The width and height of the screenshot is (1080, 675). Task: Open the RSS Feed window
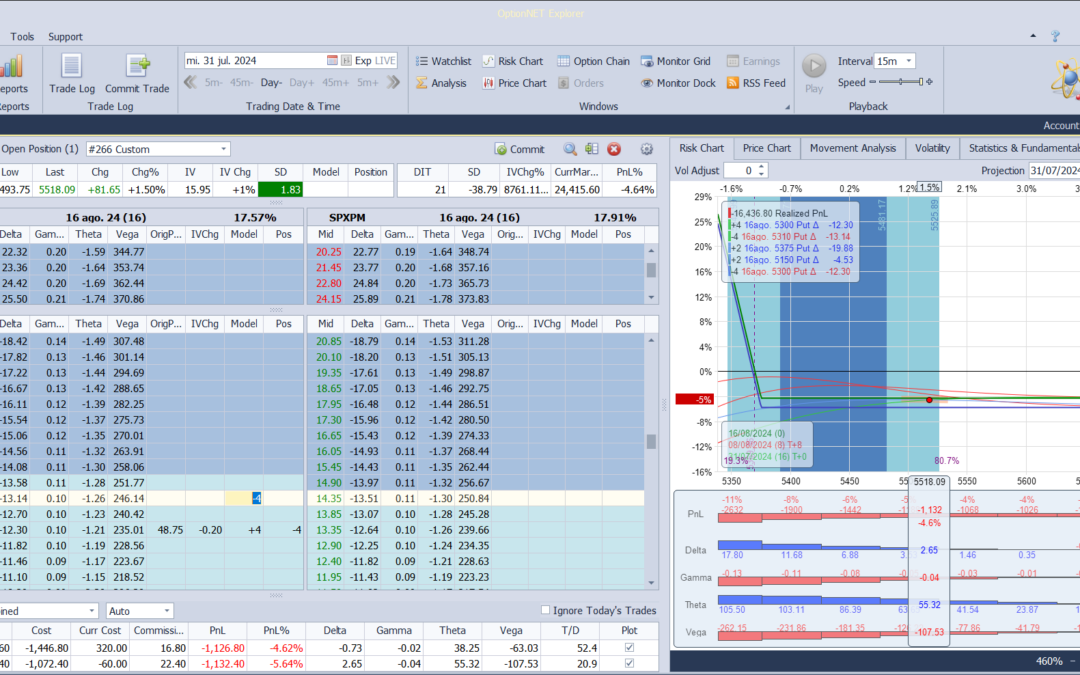pyautogui.click(x=756, y=83)
